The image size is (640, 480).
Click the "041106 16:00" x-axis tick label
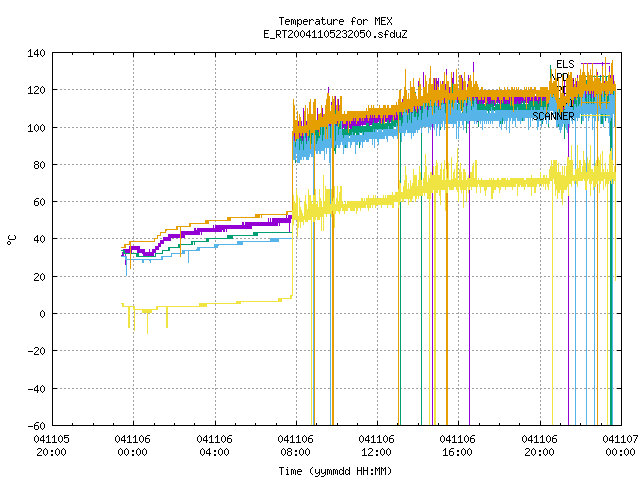pos(458,446)
